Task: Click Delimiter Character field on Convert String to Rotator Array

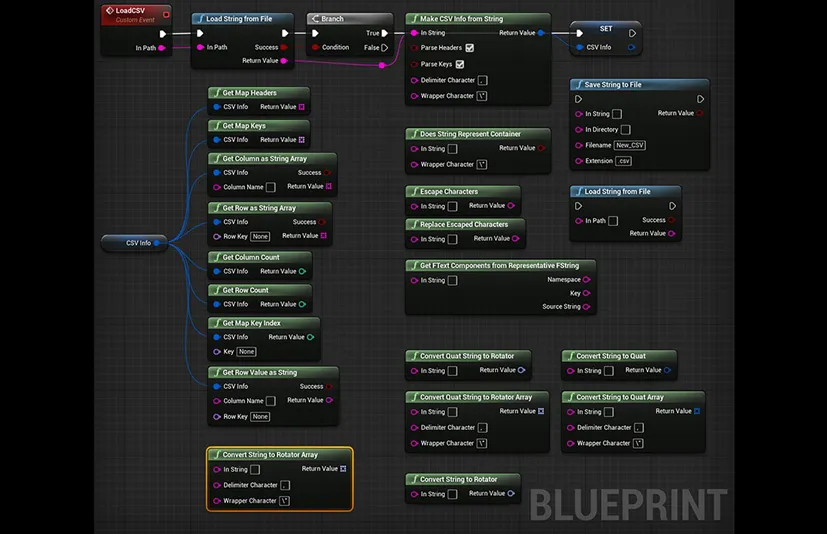Action: 285,485
